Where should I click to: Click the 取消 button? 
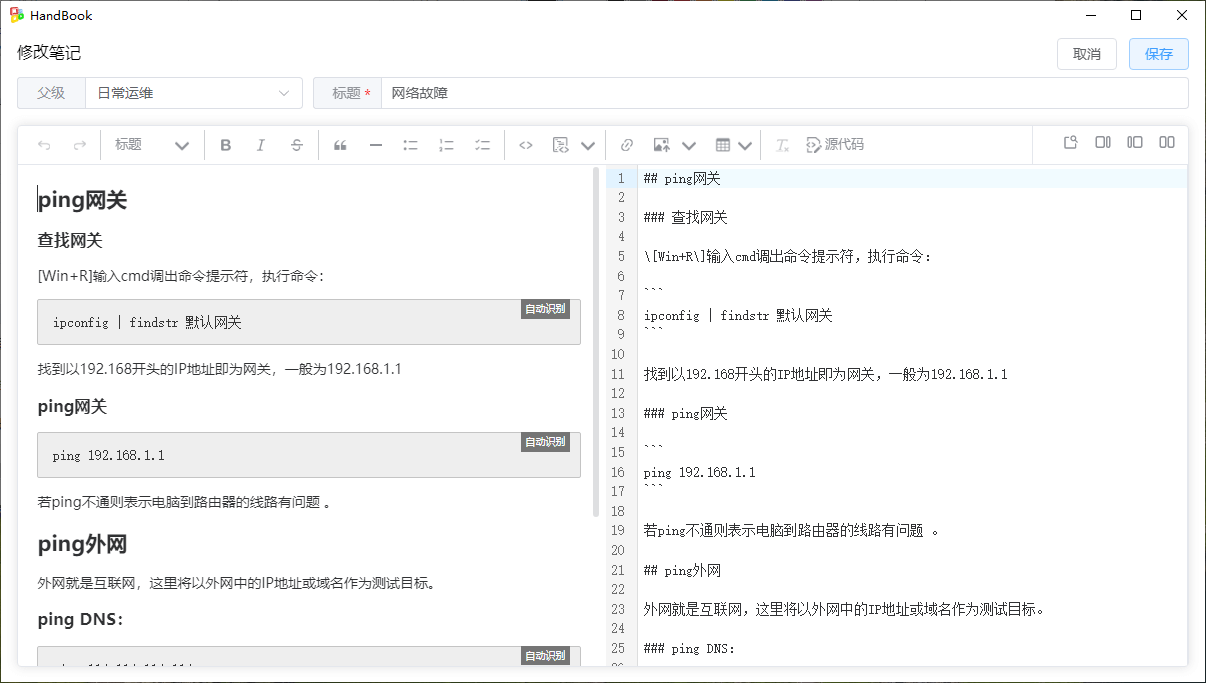pyautogui.click(x=1086, y=54)
